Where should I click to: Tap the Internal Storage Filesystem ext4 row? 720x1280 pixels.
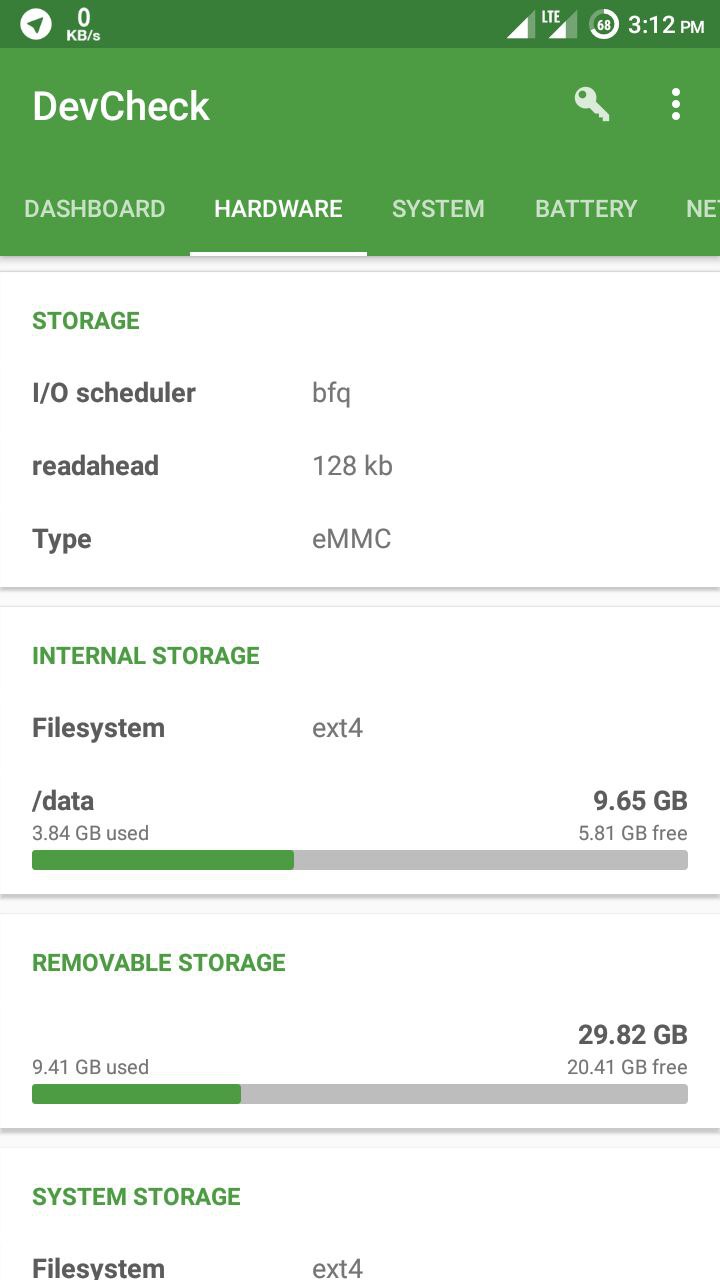tap(360, 728)
